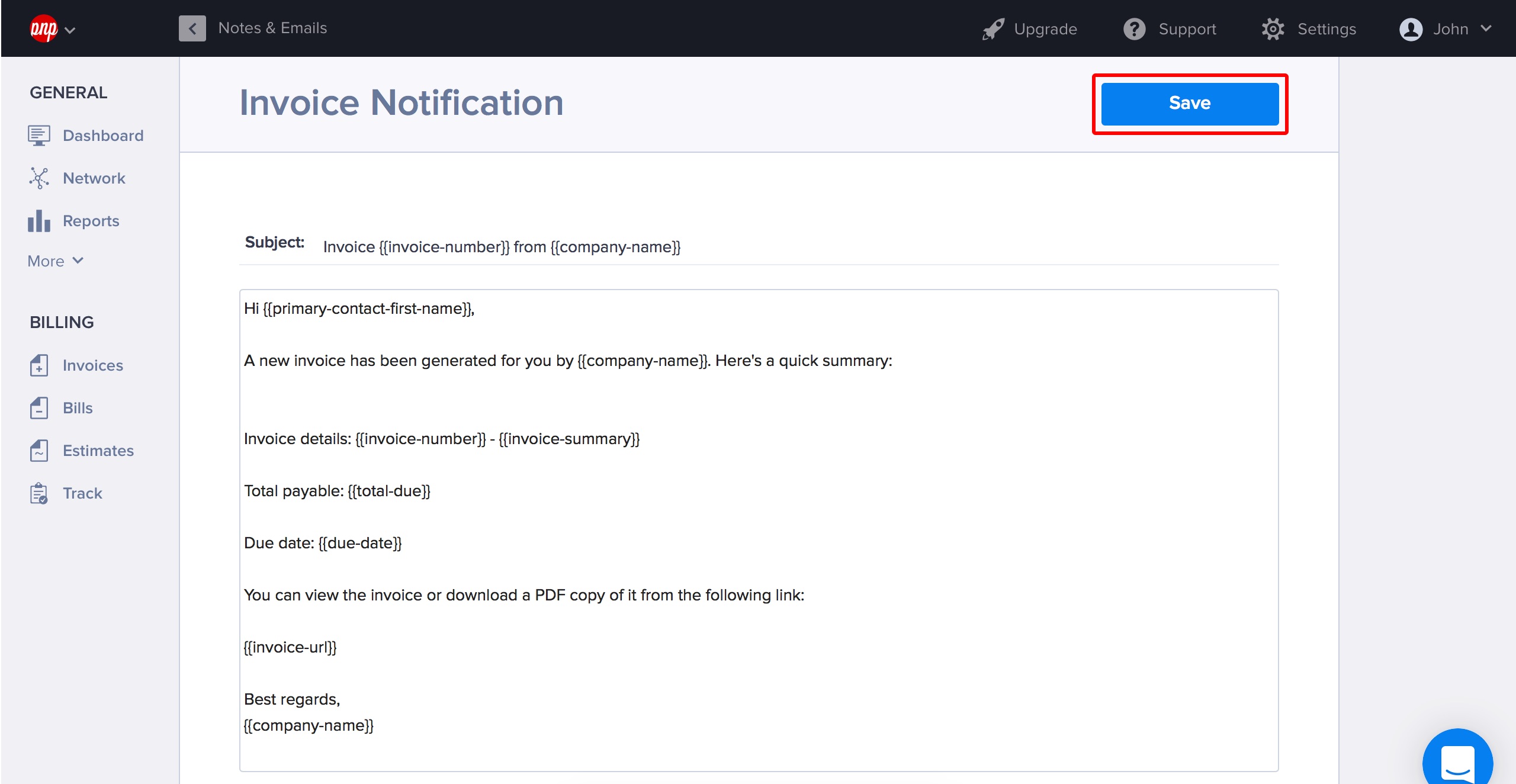Click the Network nodes icon
This screenshot has width=1516, height=784.
38,178
